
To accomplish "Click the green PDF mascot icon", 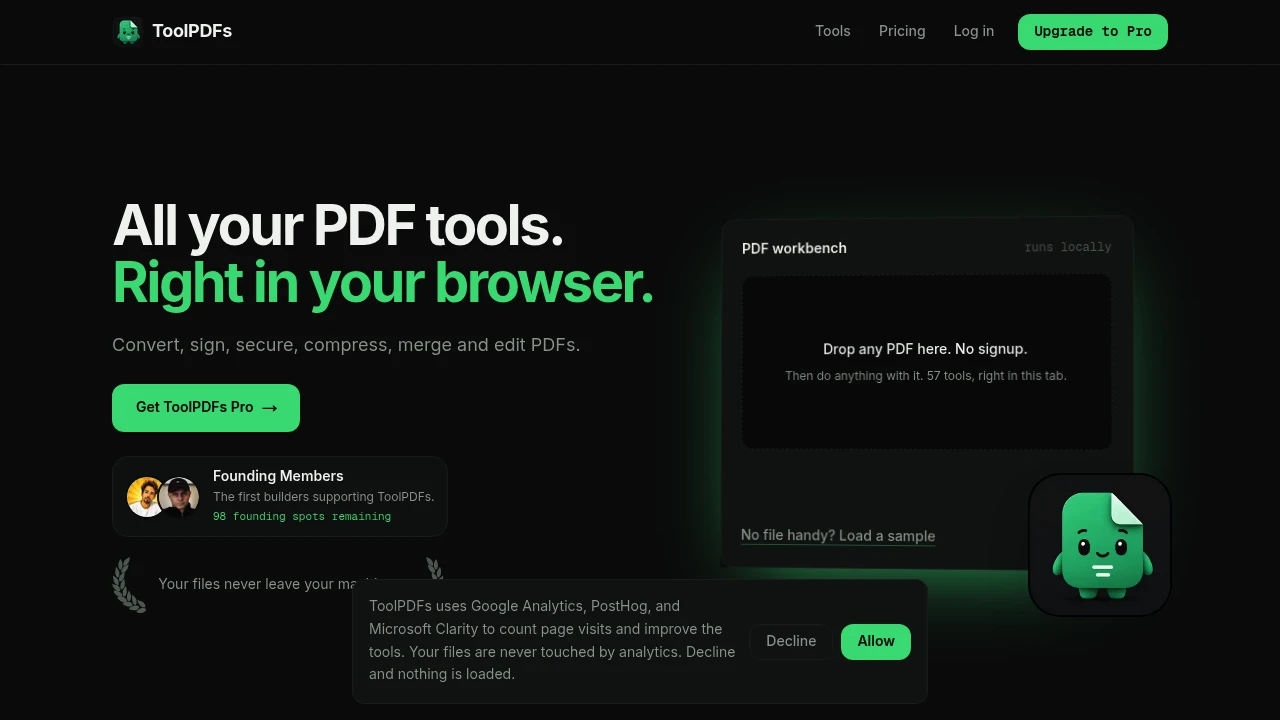I will (x=1100, y=545).
